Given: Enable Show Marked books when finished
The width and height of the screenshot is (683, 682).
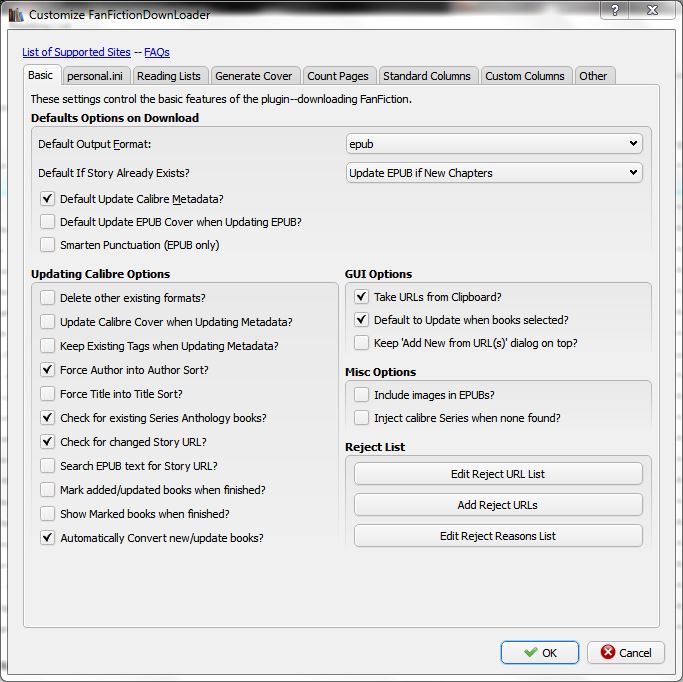Looking at the screenshot, I should pyautogui.click(x=47, y=514).
